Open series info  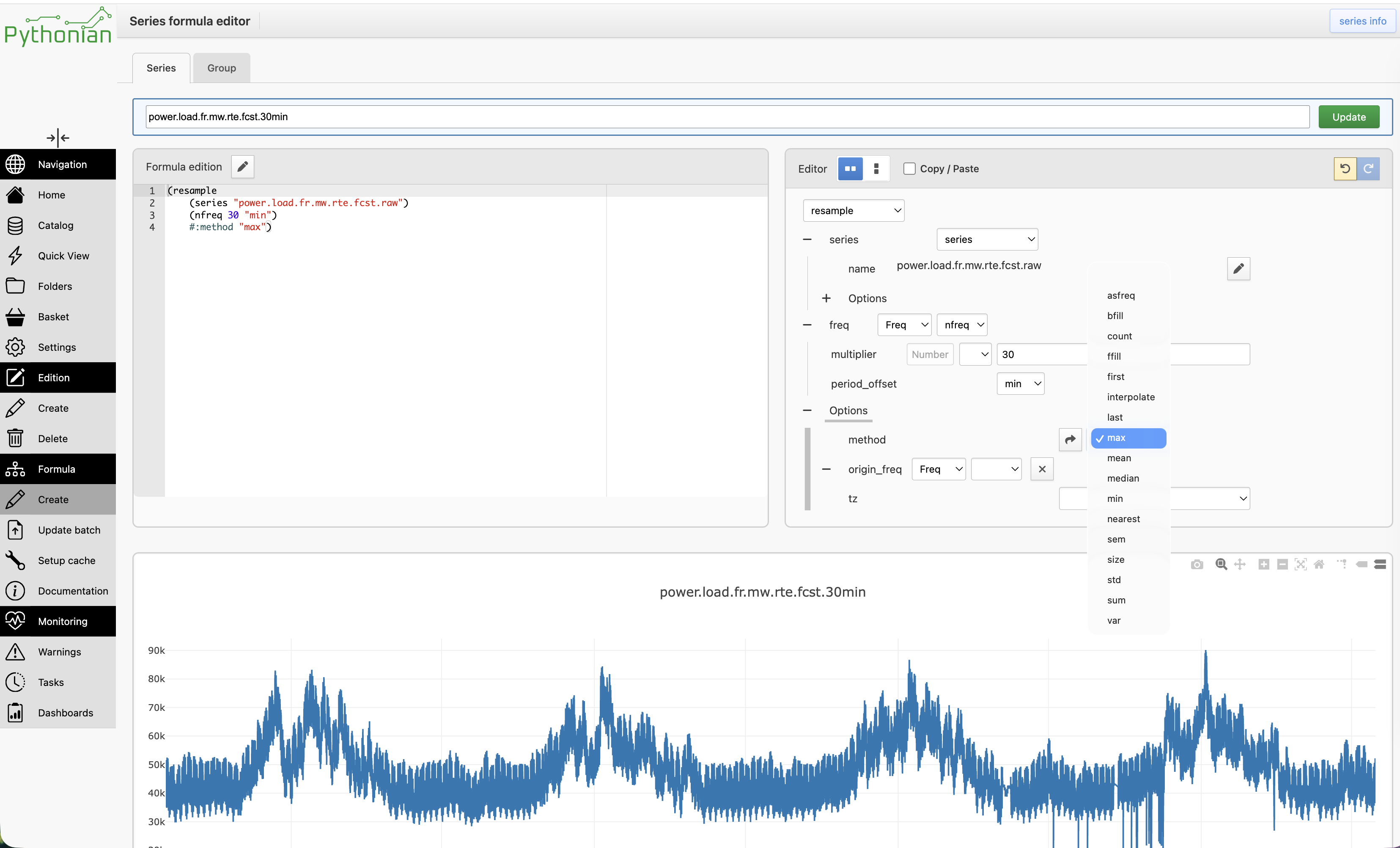tap(1362, 21)
